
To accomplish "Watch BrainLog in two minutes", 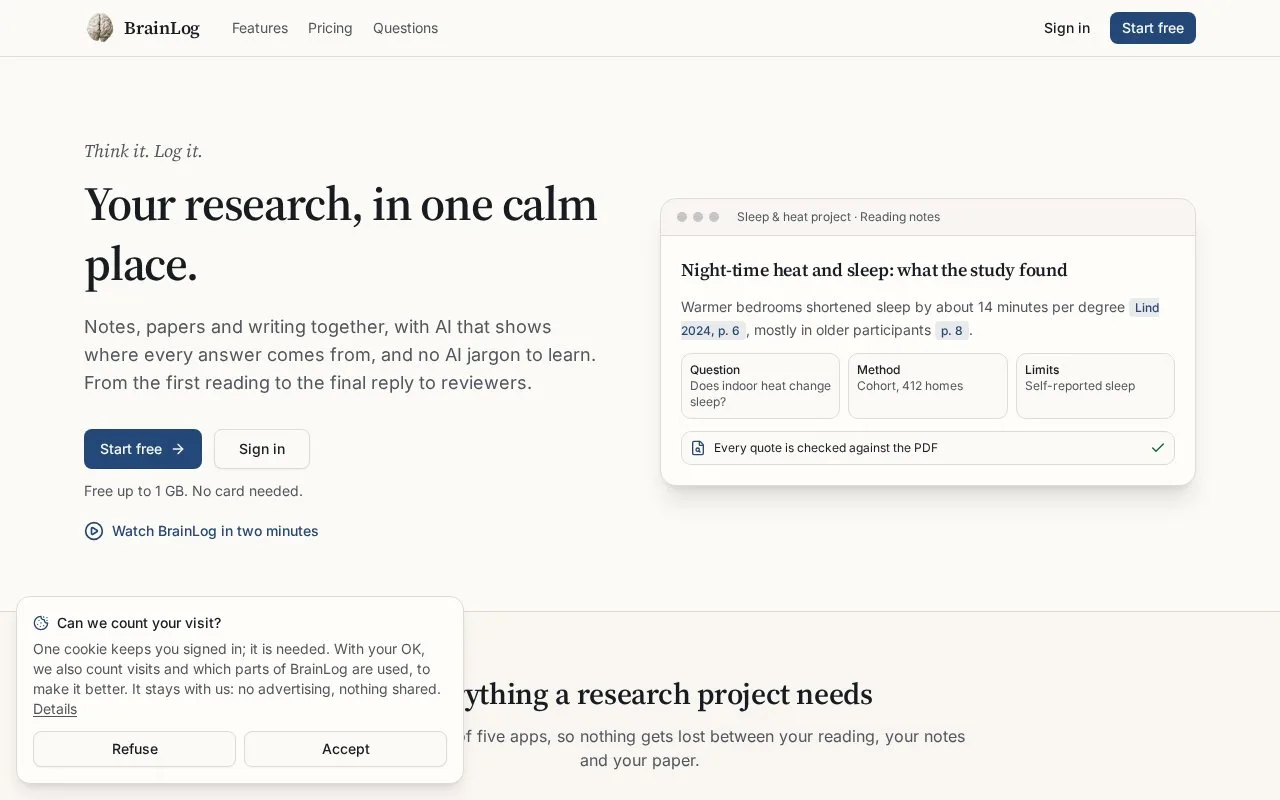I will tap(201, 531).
